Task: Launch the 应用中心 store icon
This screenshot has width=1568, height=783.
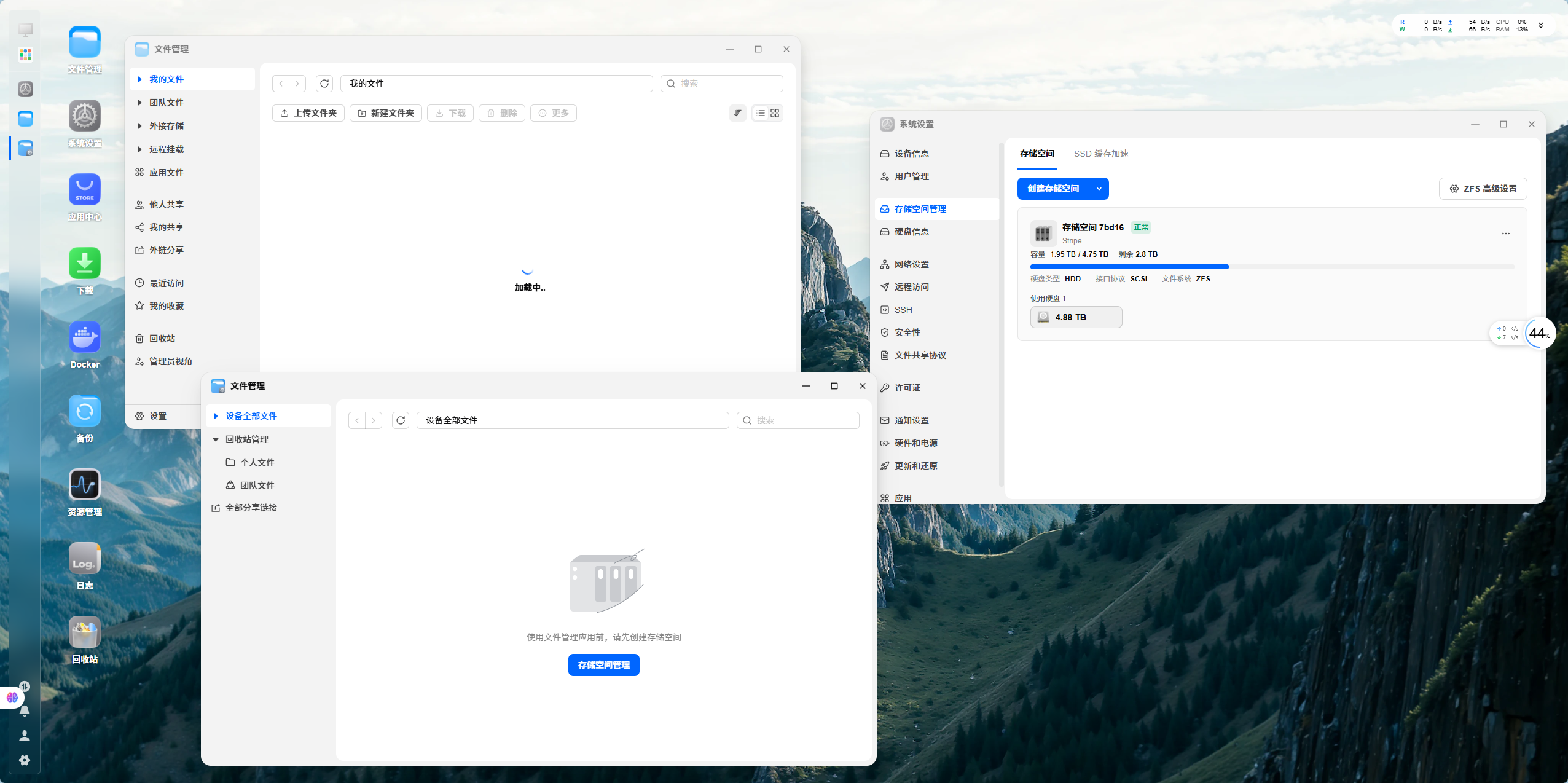Action: point(85,190)
